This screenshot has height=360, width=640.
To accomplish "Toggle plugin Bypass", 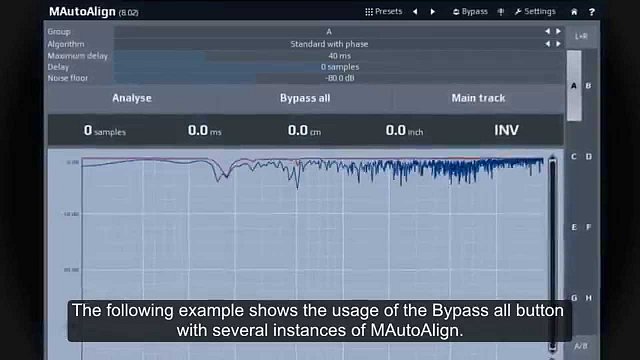I will click(470, 11).
